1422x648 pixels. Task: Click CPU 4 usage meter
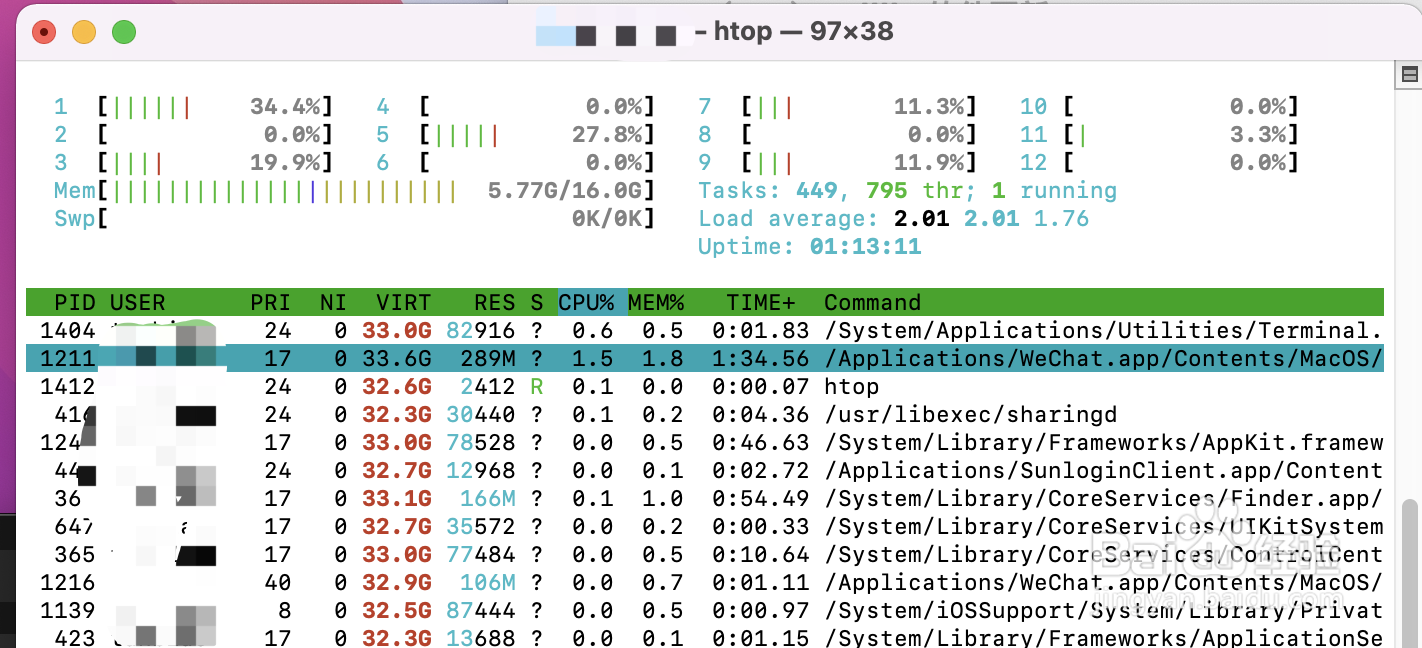[x=516, y=106]
